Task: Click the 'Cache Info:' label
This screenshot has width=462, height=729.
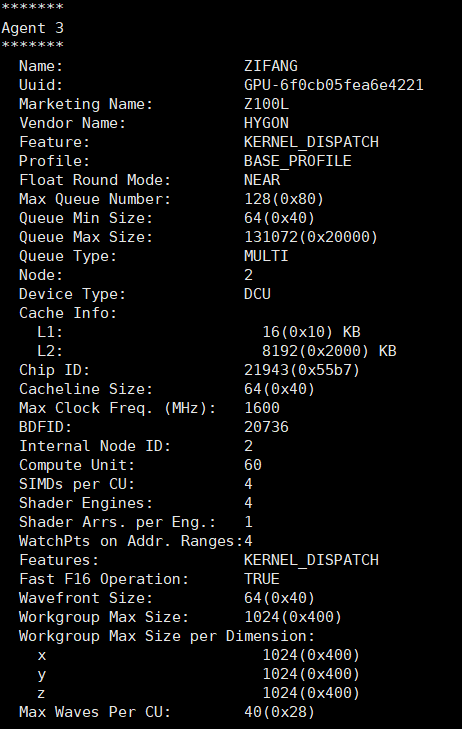Action: tap(68, 313)
